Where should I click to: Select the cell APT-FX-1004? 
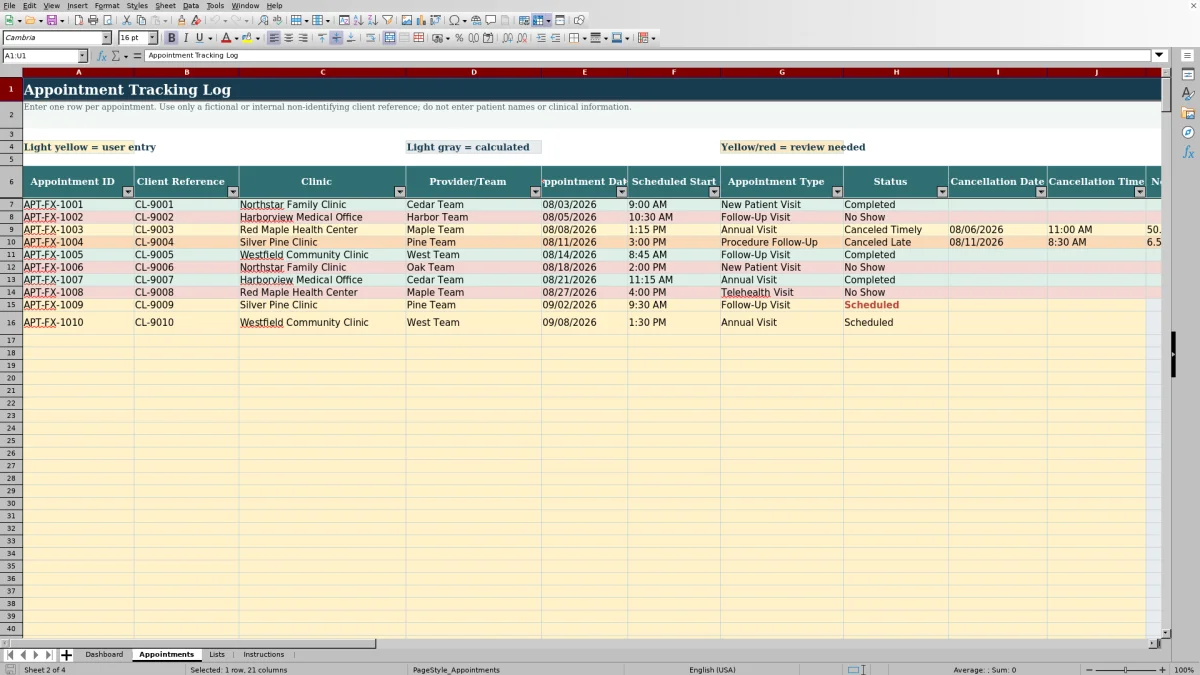[78, 242]
